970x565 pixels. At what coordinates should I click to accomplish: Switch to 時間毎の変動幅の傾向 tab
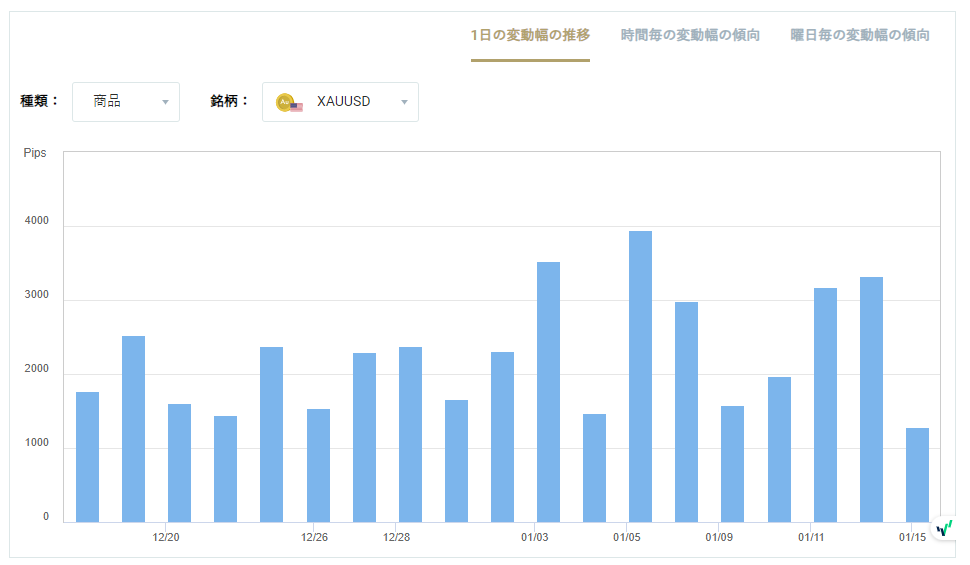690,35
